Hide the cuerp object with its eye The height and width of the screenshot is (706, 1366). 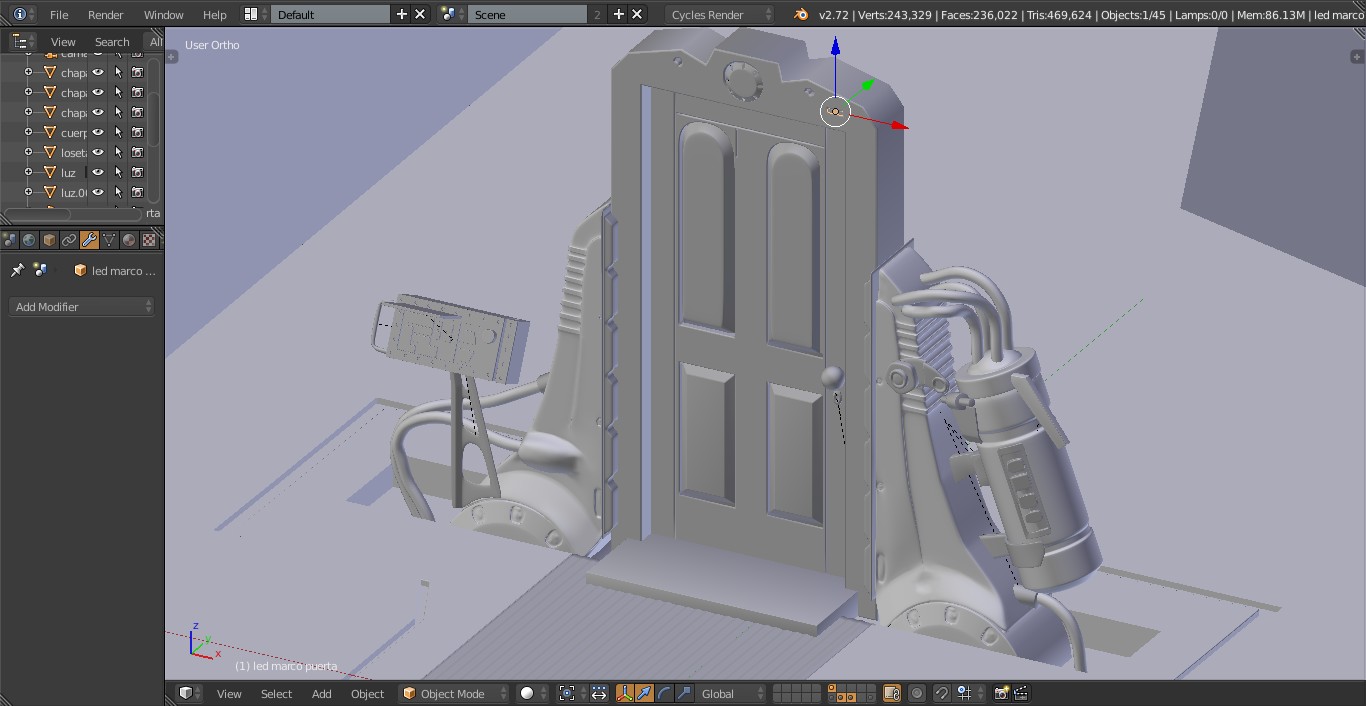coord(98,132)
